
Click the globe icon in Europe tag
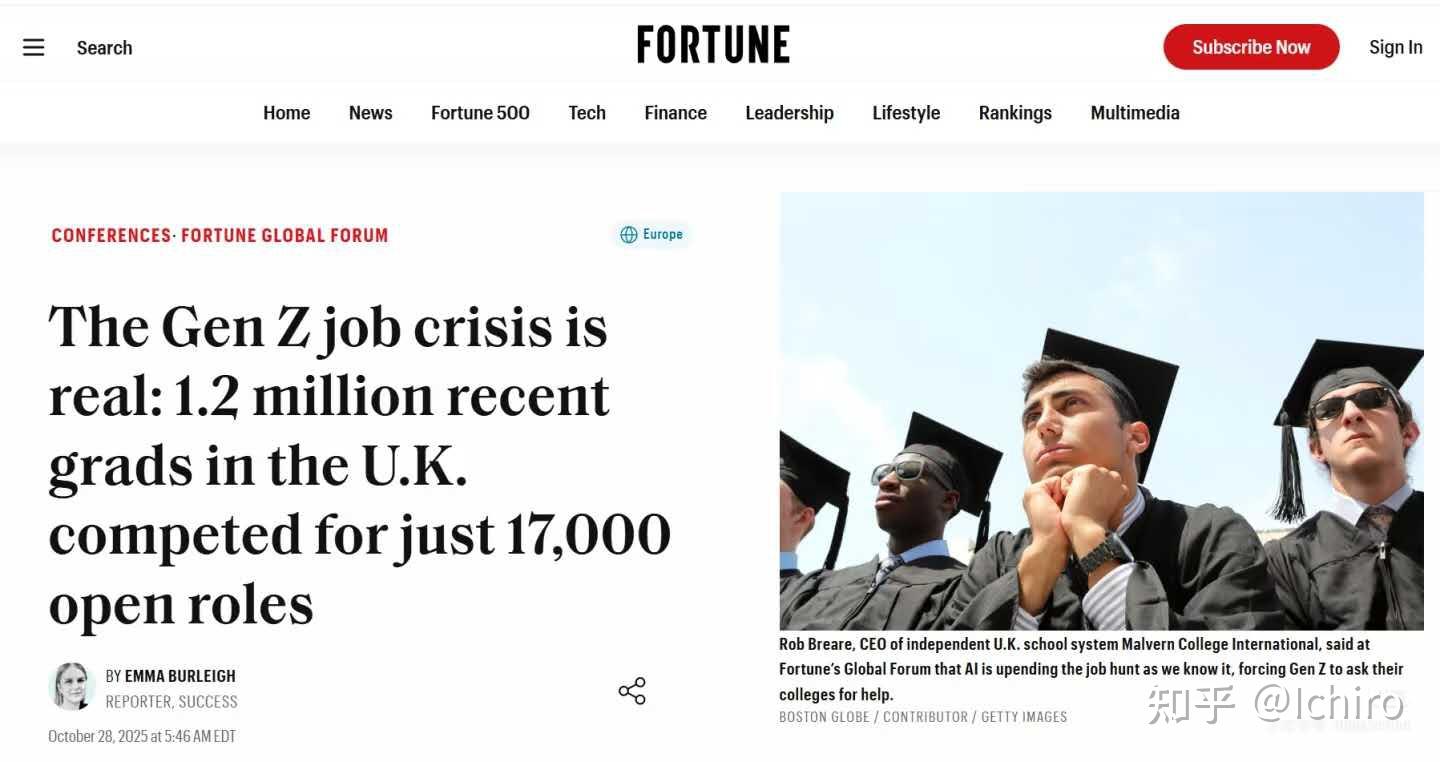pos(629,235)
